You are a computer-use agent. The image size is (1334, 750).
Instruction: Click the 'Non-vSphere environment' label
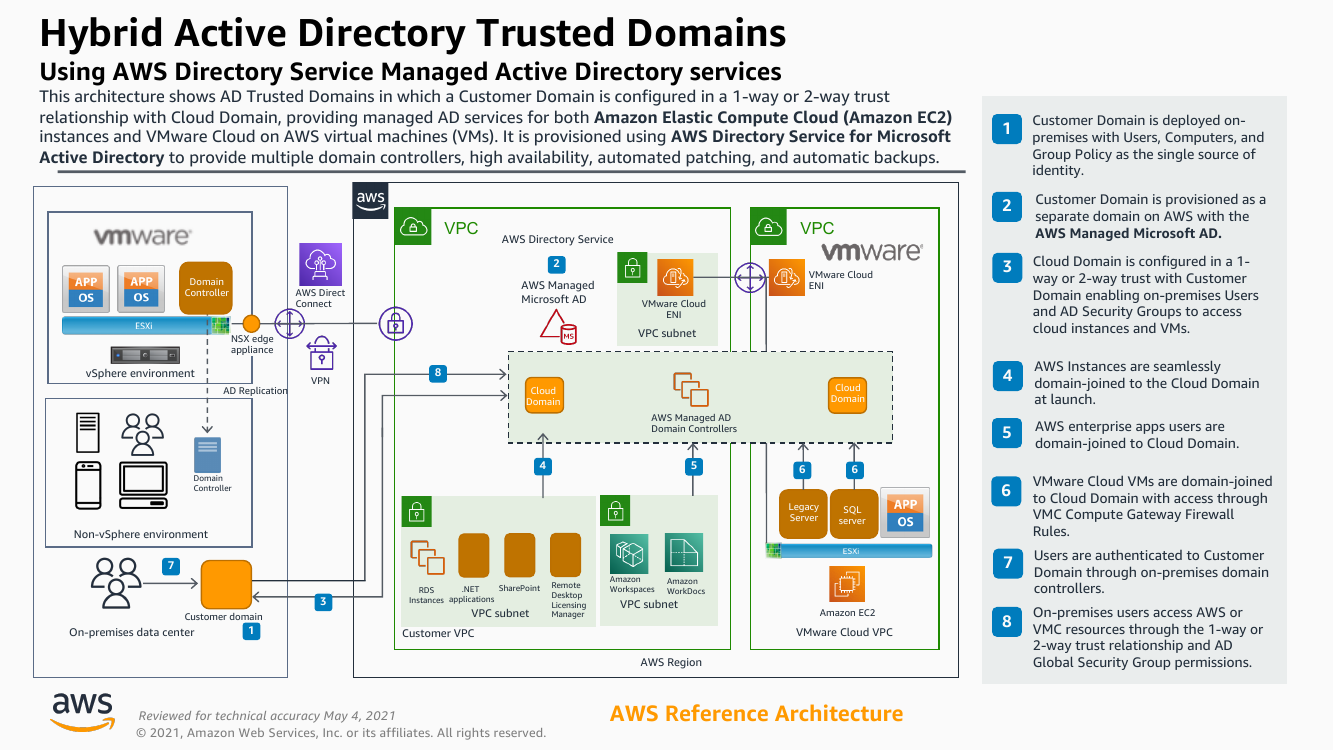tap(141, 534)
